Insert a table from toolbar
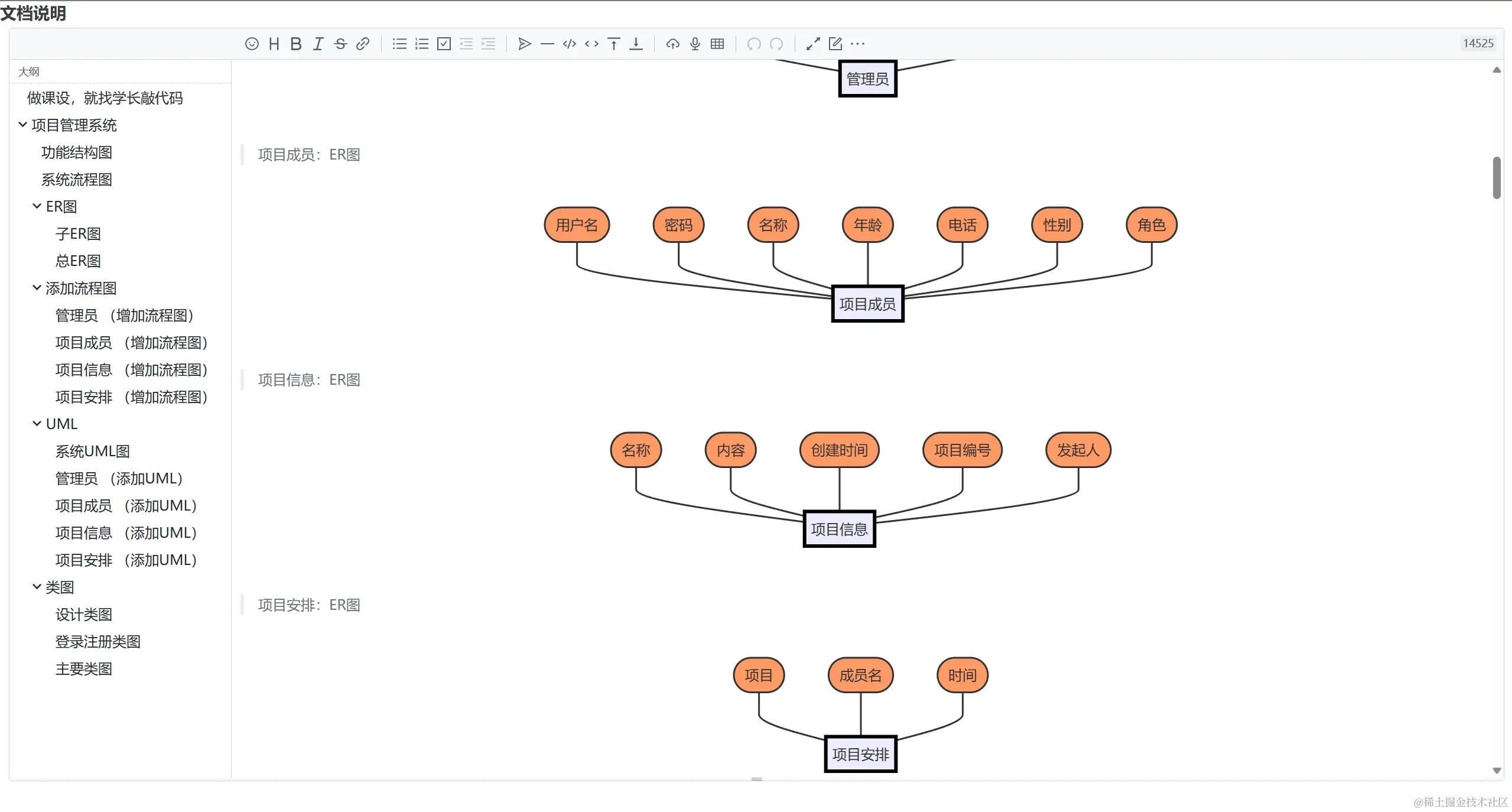The image size is (1512, 812). [x=717, y=44]
